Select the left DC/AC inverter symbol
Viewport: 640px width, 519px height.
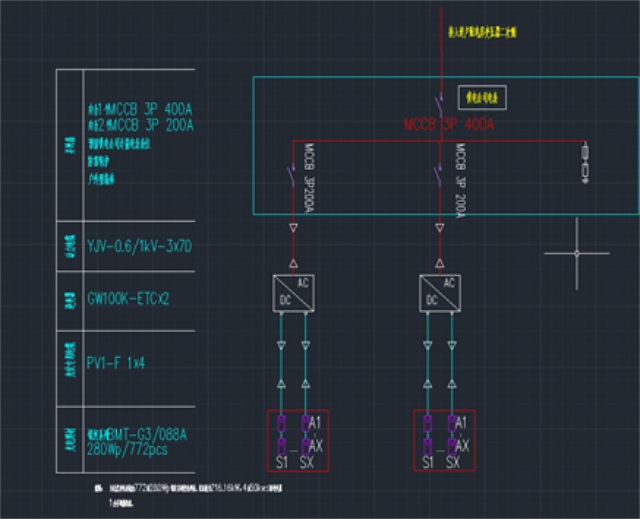tap(292, 291)
